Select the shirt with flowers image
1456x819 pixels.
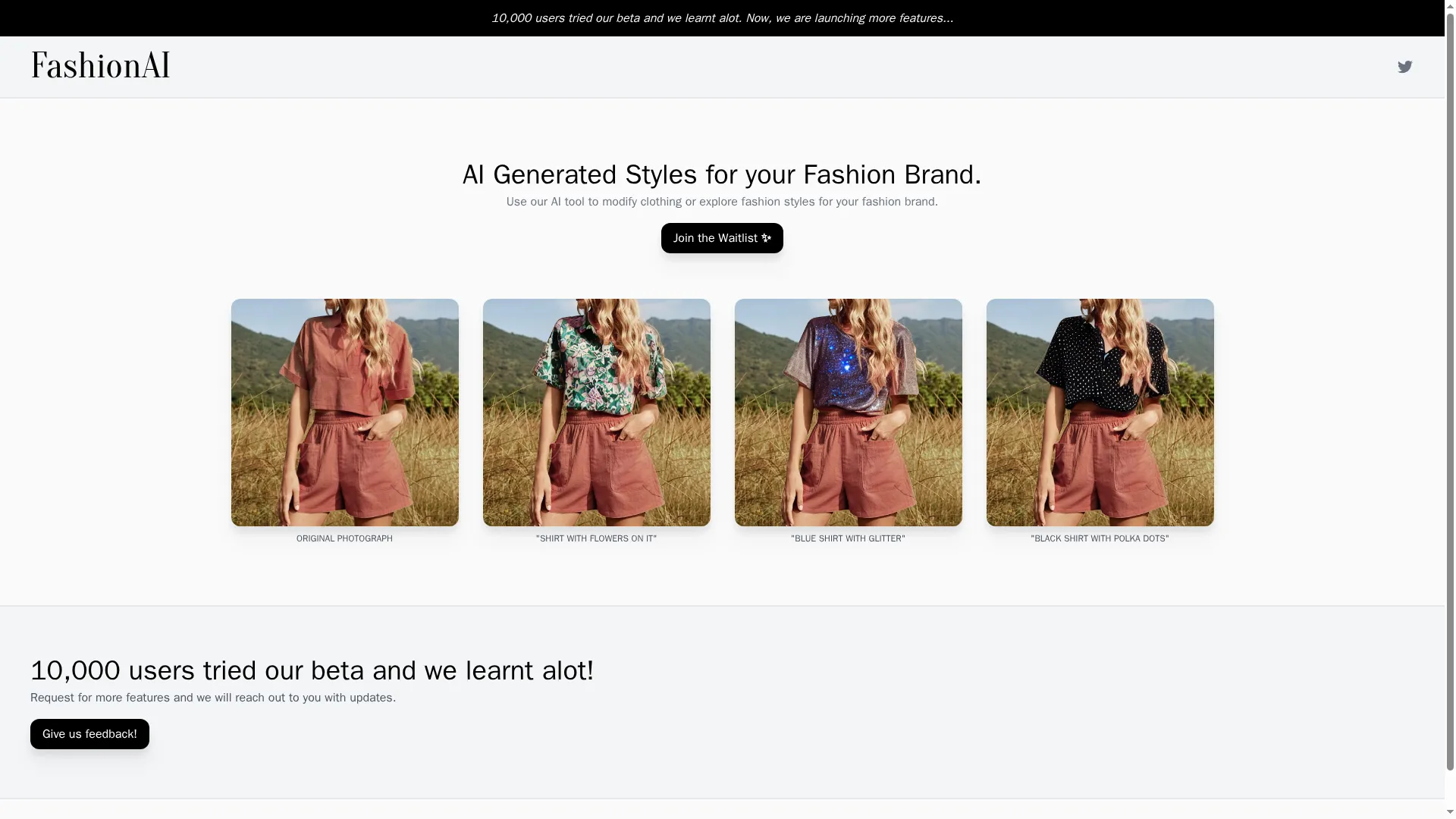click(x=596, y=413)
